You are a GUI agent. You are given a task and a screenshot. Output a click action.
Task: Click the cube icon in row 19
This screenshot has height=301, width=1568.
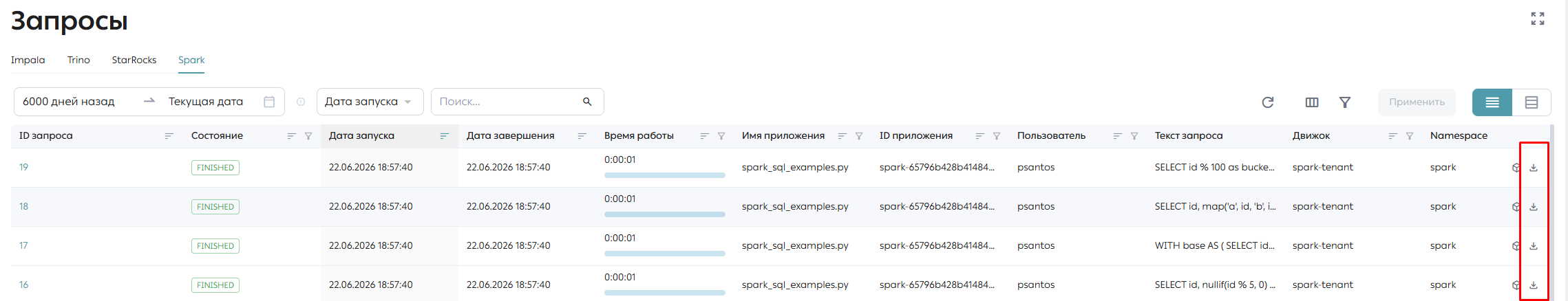pos(1516,168)
